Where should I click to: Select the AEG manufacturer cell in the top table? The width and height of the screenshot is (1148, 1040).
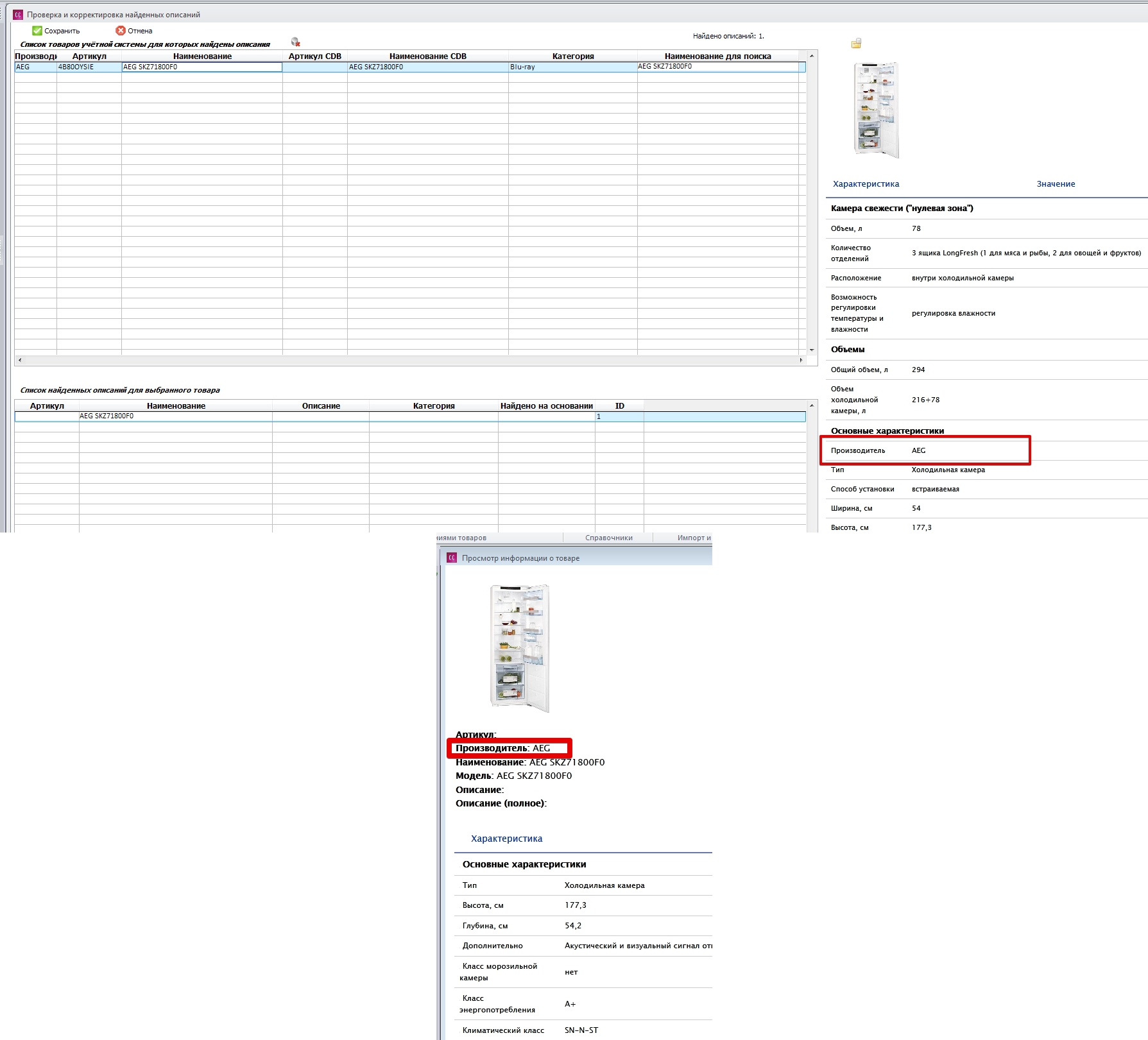click(x=35, y=67)
